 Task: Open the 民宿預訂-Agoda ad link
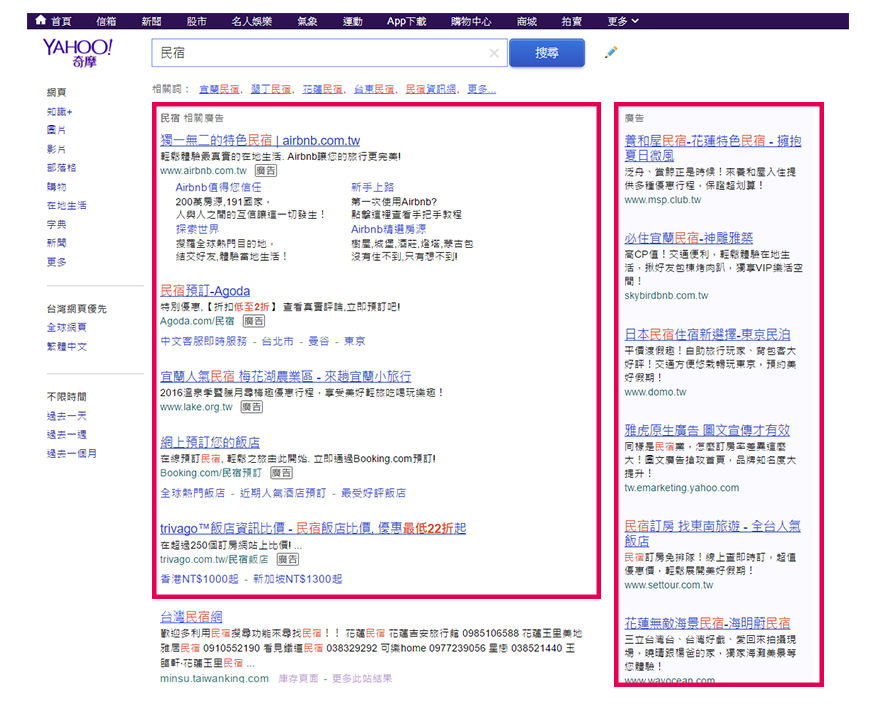[205, 291]
